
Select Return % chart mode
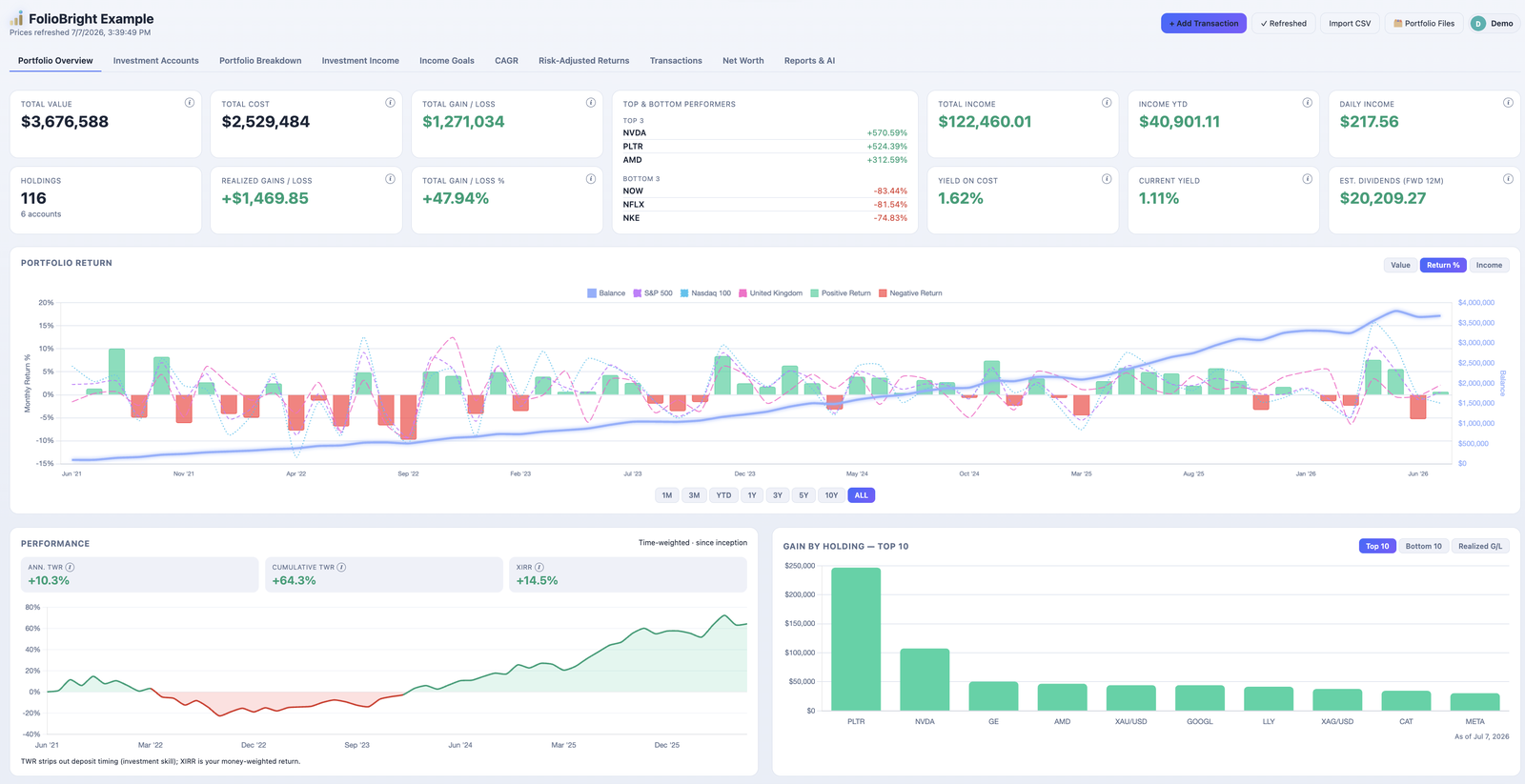[1443, 265]
